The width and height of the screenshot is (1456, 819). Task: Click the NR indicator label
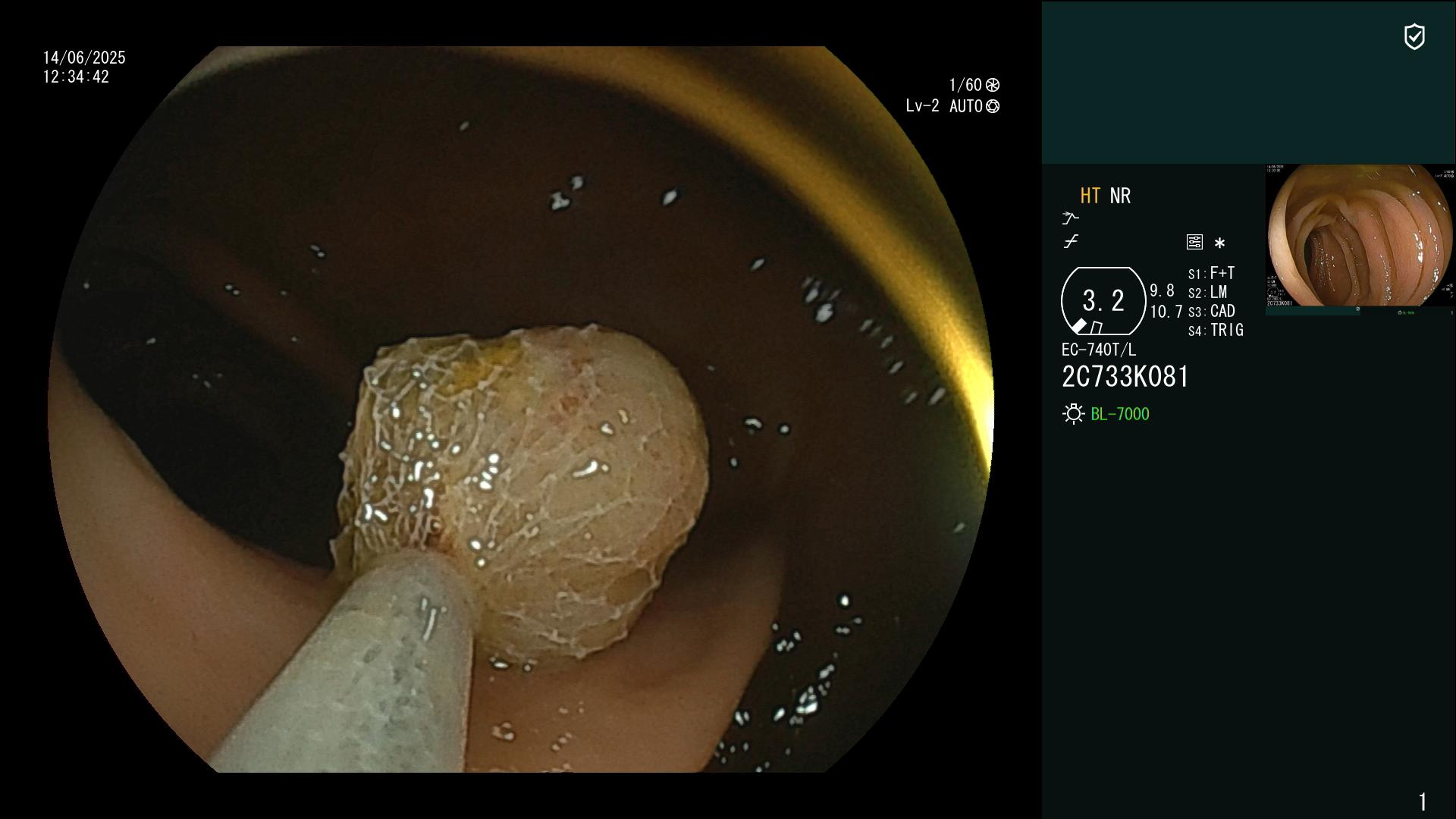pos(1120,196)
